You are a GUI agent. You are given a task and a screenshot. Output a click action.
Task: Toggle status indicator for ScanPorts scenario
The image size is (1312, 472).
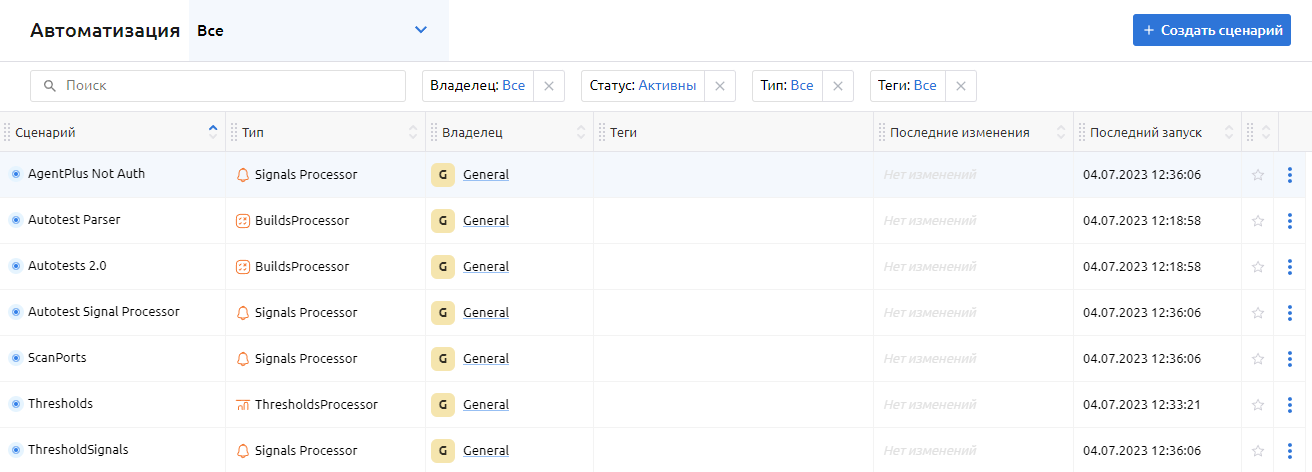[x=16, y=358]
